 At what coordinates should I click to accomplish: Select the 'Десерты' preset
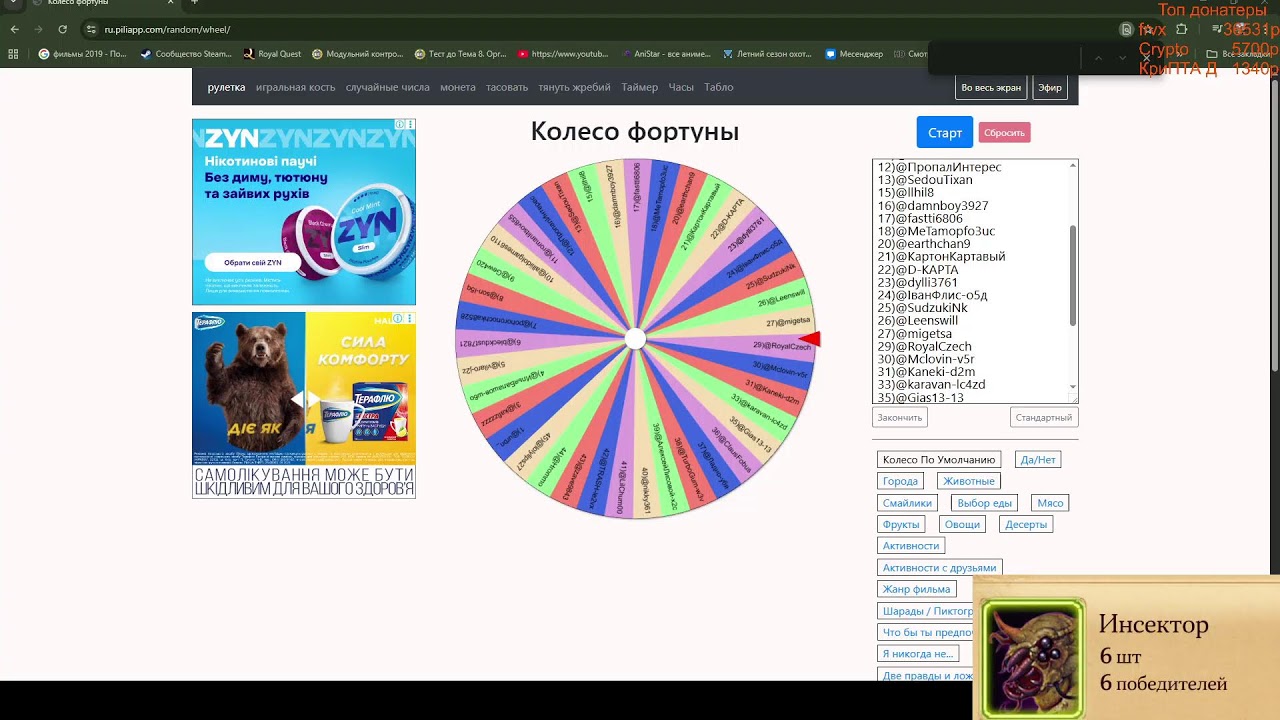click(1026, 524)
